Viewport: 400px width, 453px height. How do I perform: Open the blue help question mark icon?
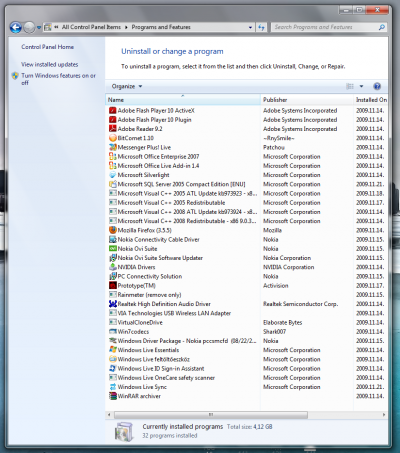coord(377,86)
